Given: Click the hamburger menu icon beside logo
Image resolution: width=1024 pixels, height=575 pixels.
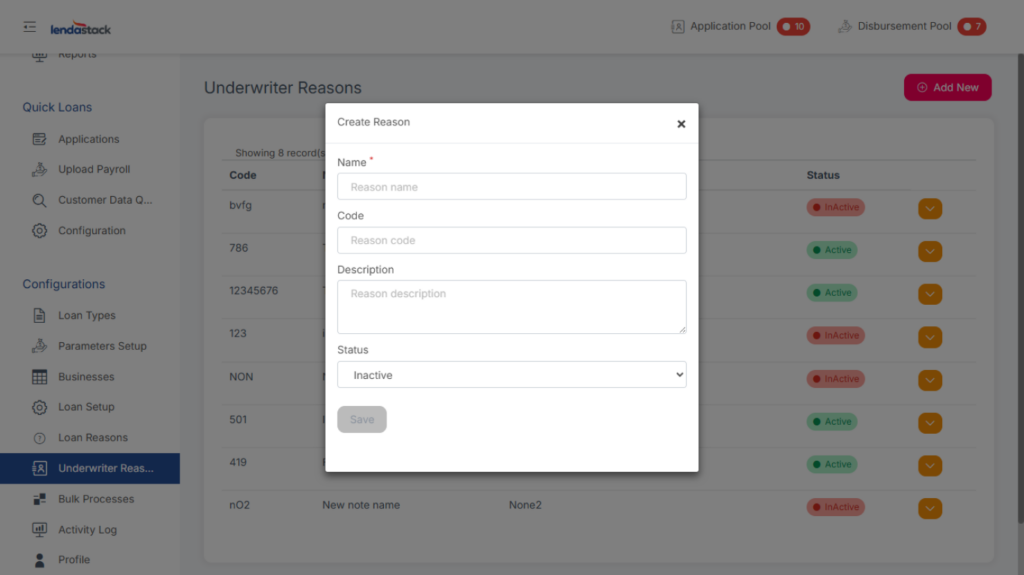Looking at the screenshot, I should (x=29, y=27).
